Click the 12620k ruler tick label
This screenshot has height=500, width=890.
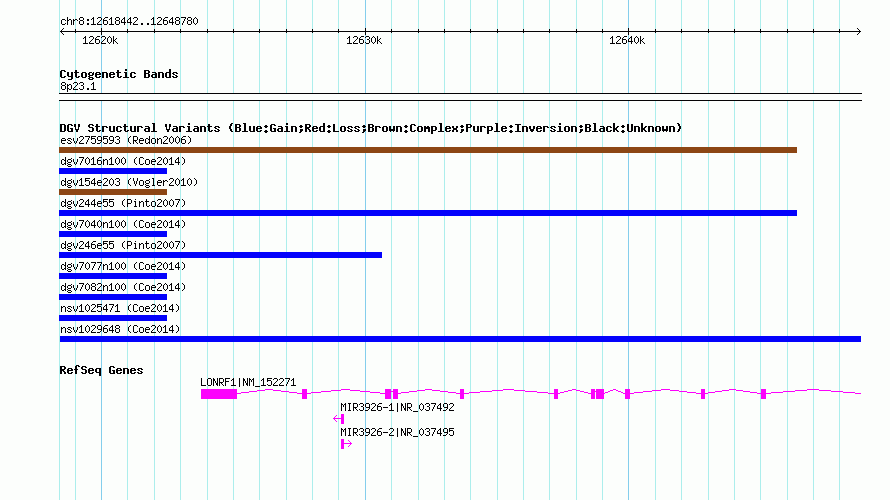click(x=100, y=40)
